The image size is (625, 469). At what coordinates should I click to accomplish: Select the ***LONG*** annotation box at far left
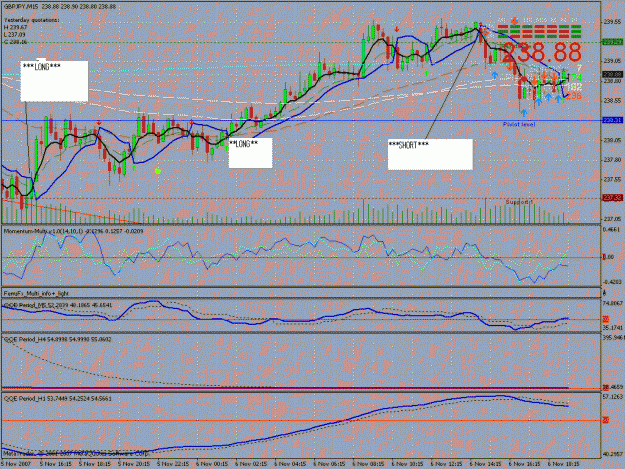tap(54, 81)
